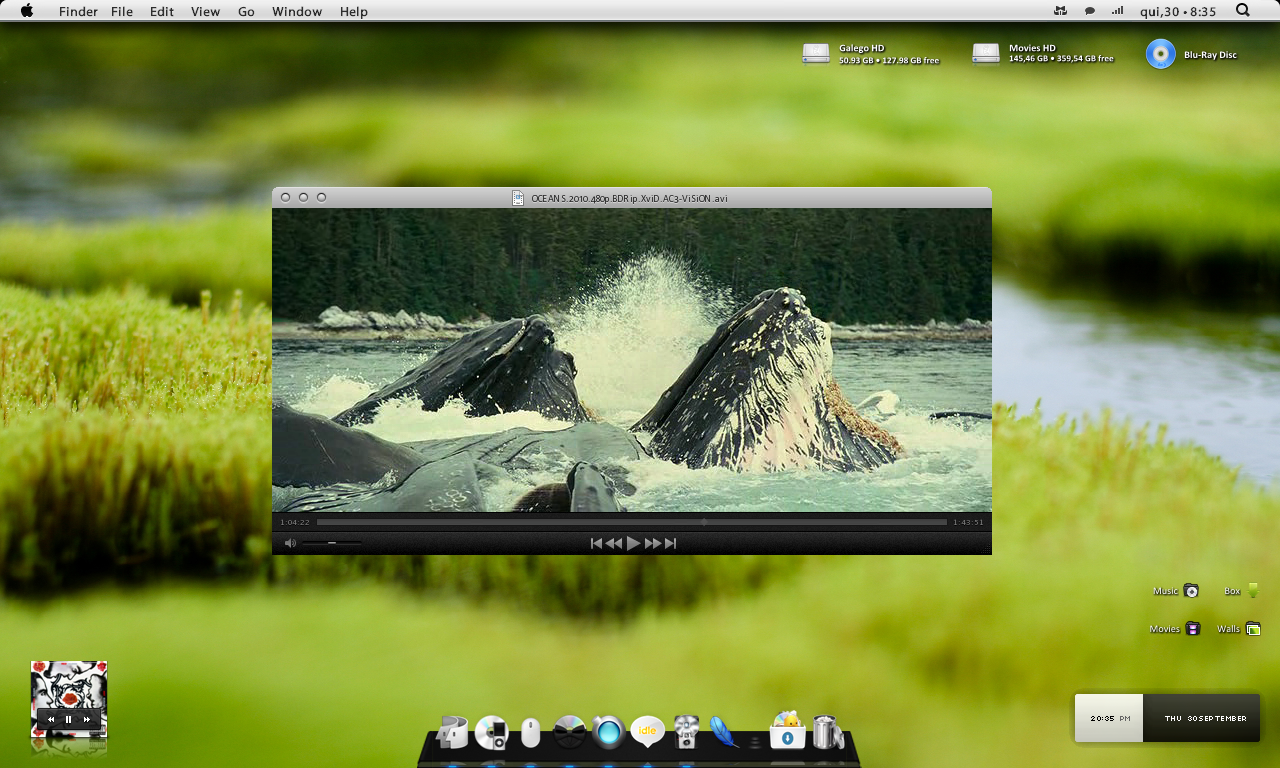The width and height of the screenshot is (1280, 768).
Task: Open the File menu
Action: (122, 11)
